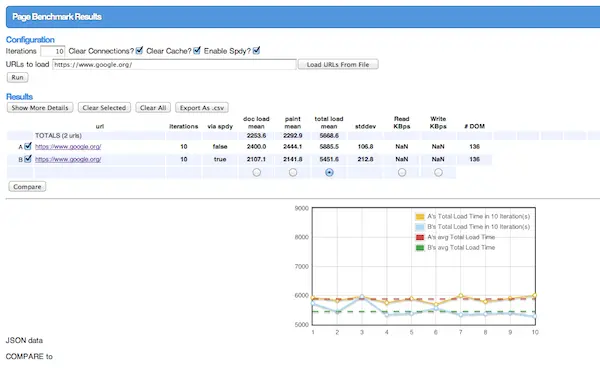
Task: Click the 2107.1 doc load value
Action: [x=256, y=159]
